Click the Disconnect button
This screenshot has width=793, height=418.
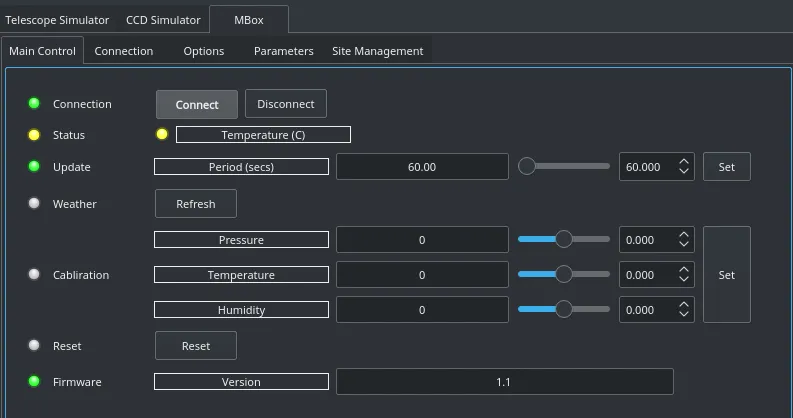tap(286, 104)
